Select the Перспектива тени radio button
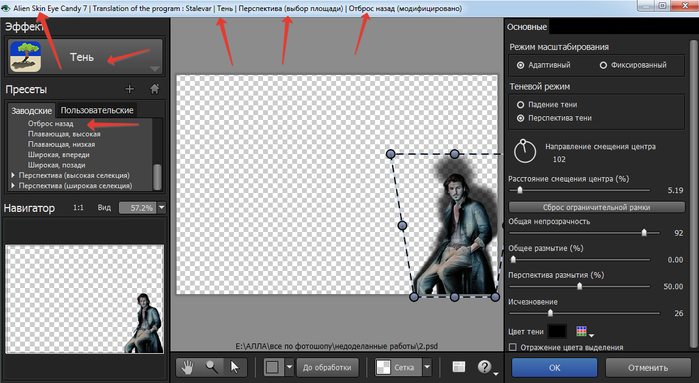The width and height of the screenshot is (699, 383). point(520,118)
